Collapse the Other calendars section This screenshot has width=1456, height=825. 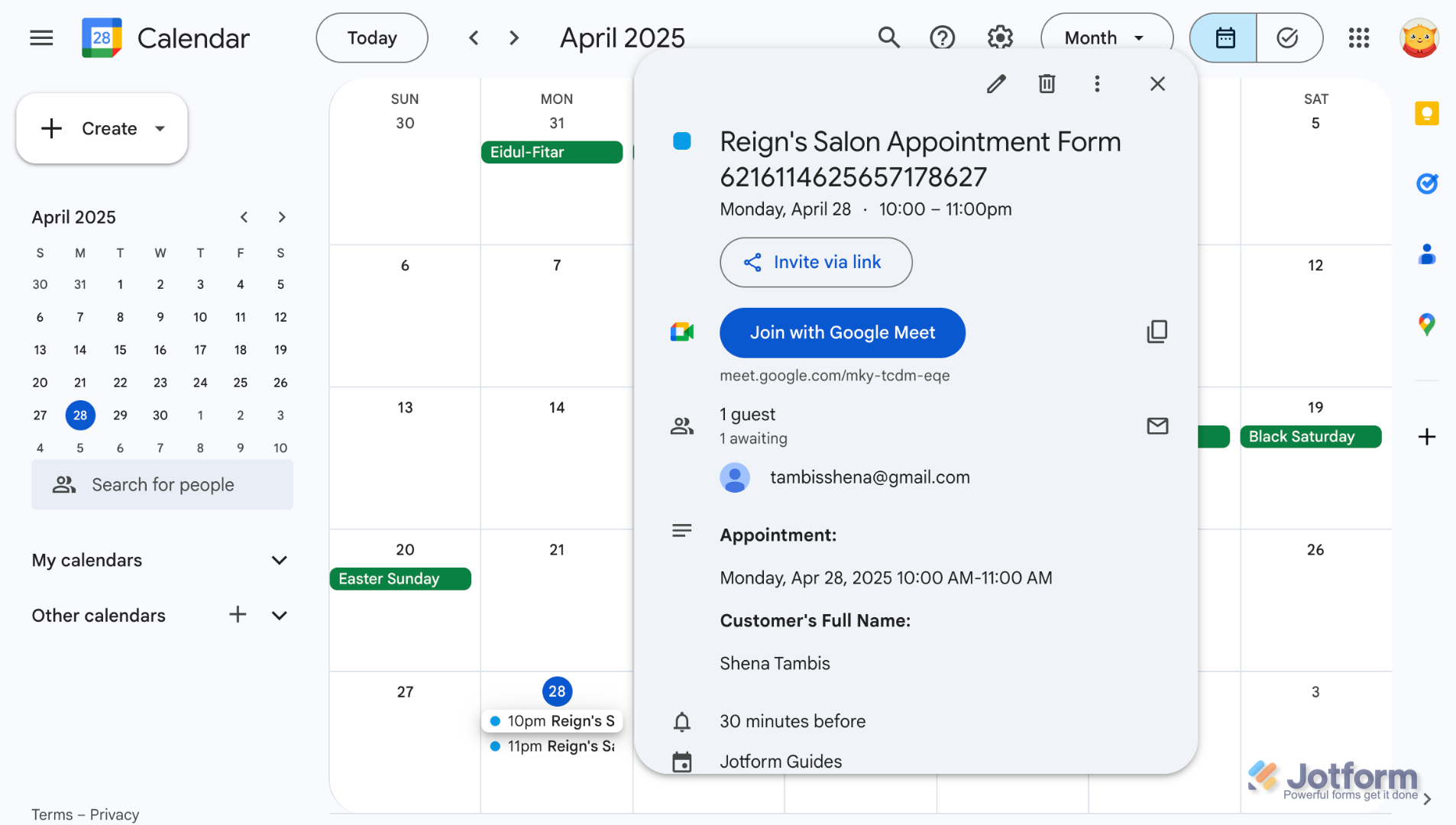click(x=280, y=616)
